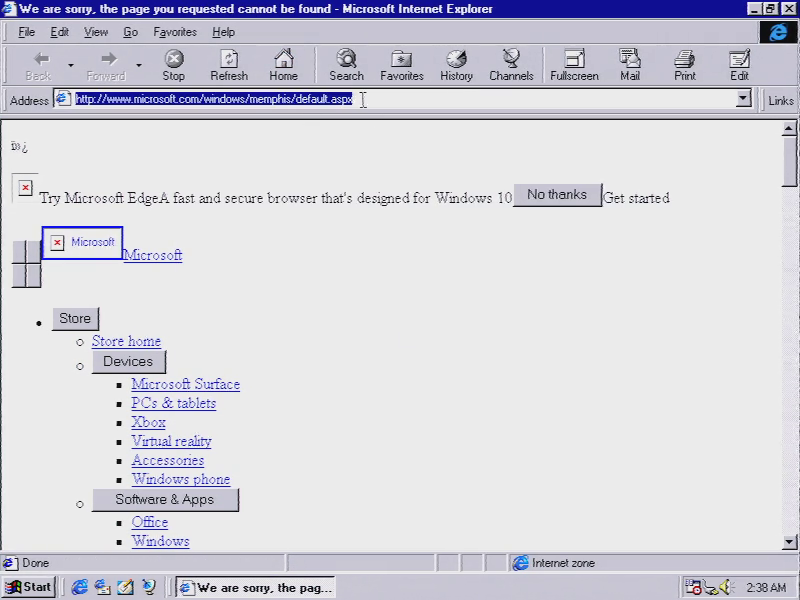Open the Office link
Viewport: 800px width, 600px height.
tap(149, 522)
